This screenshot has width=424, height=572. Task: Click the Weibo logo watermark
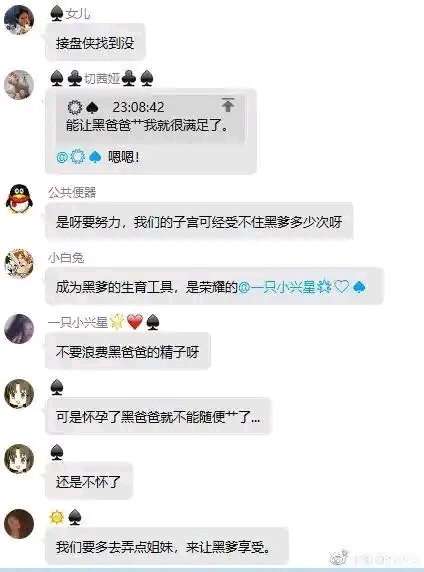click(339, 558)
